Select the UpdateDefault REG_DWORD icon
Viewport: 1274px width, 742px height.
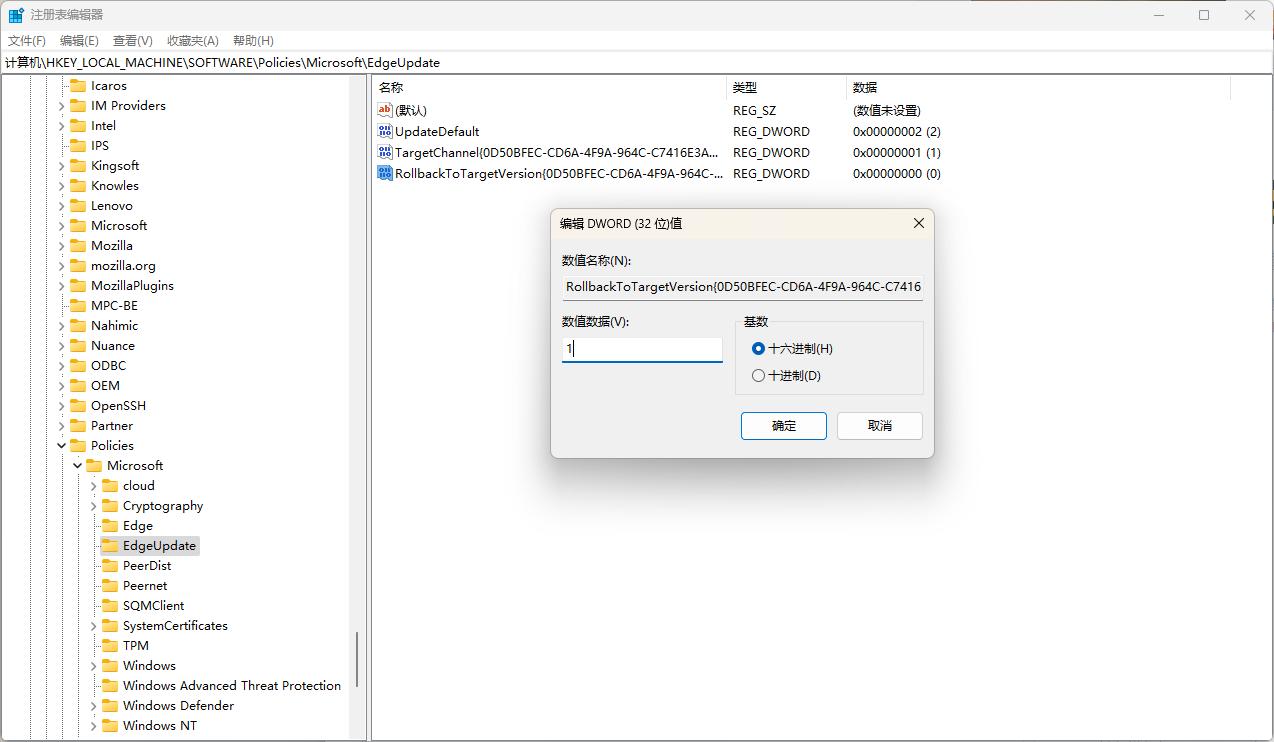point(386,131)
